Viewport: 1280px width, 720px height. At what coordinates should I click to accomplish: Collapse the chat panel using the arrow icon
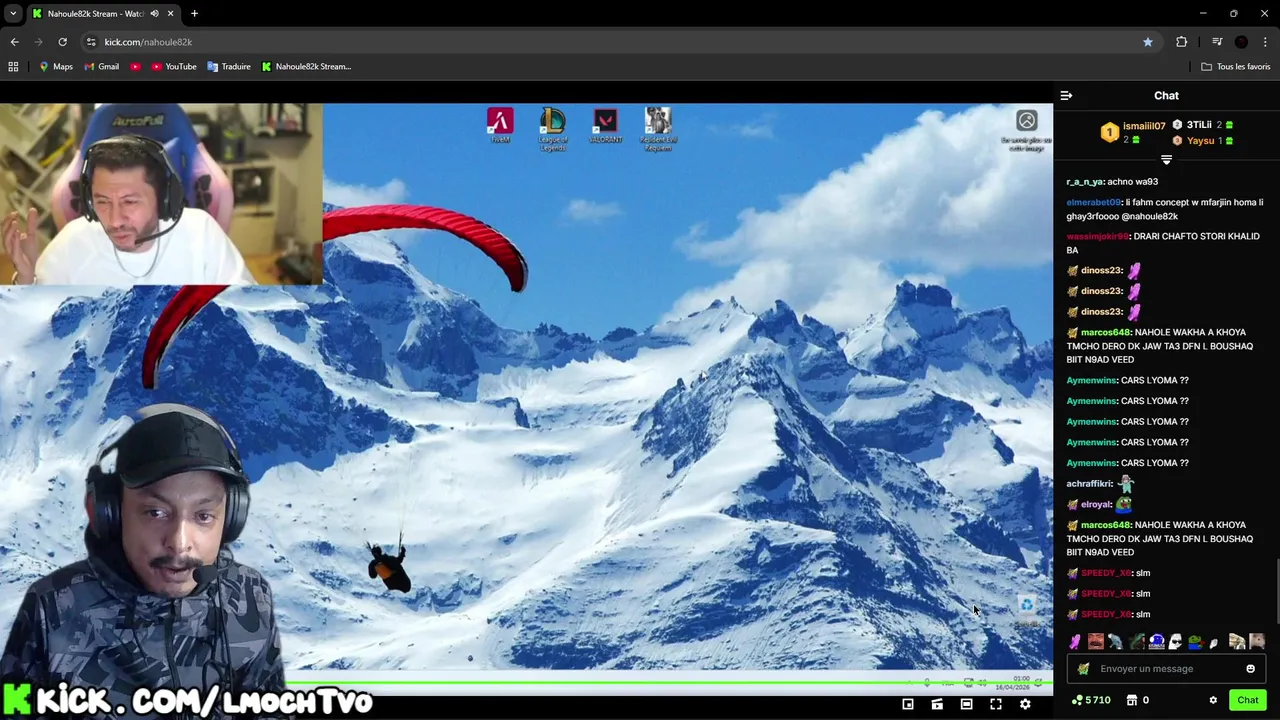point(1066,96)
